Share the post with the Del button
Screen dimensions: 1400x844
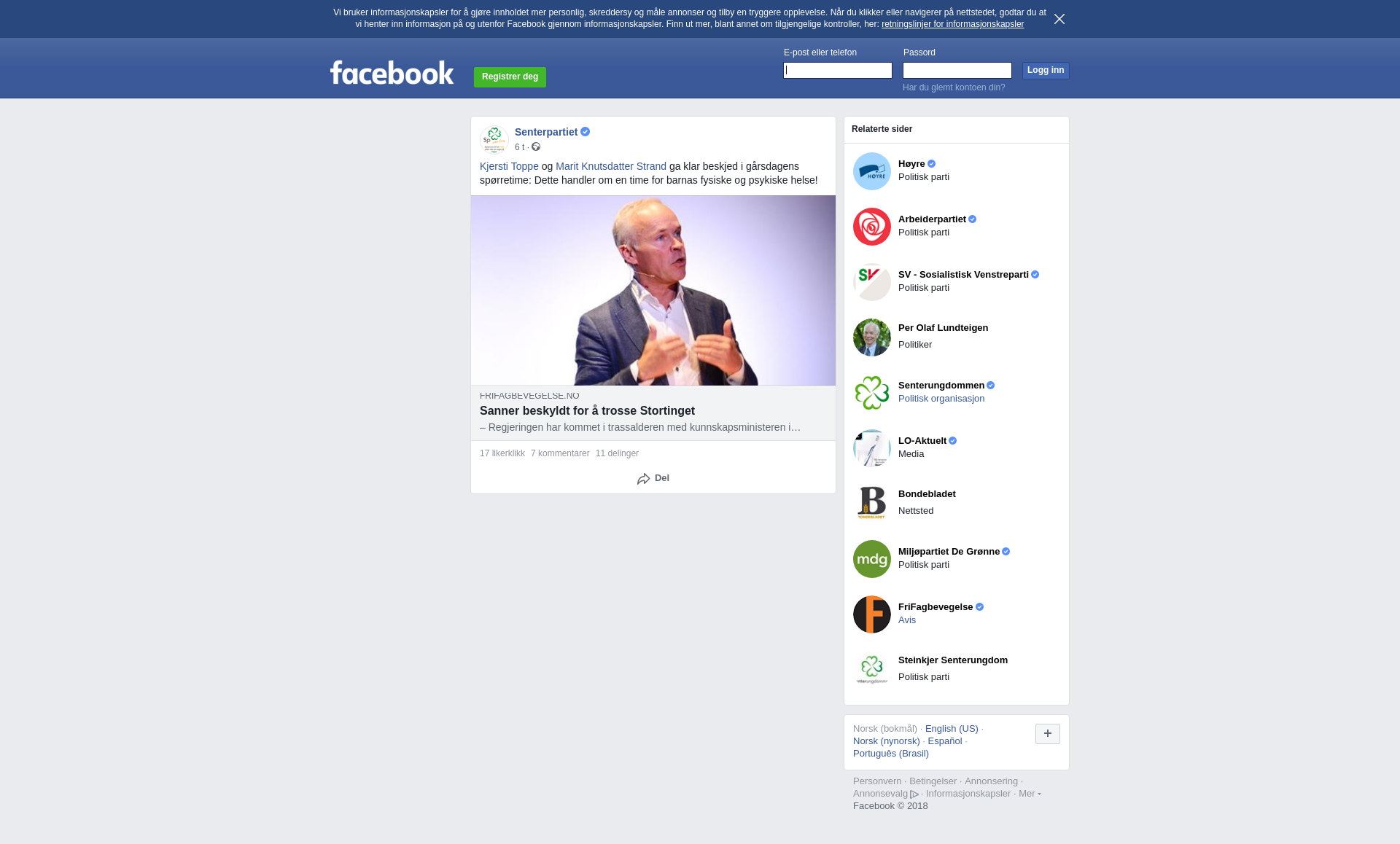pos(653,478)
